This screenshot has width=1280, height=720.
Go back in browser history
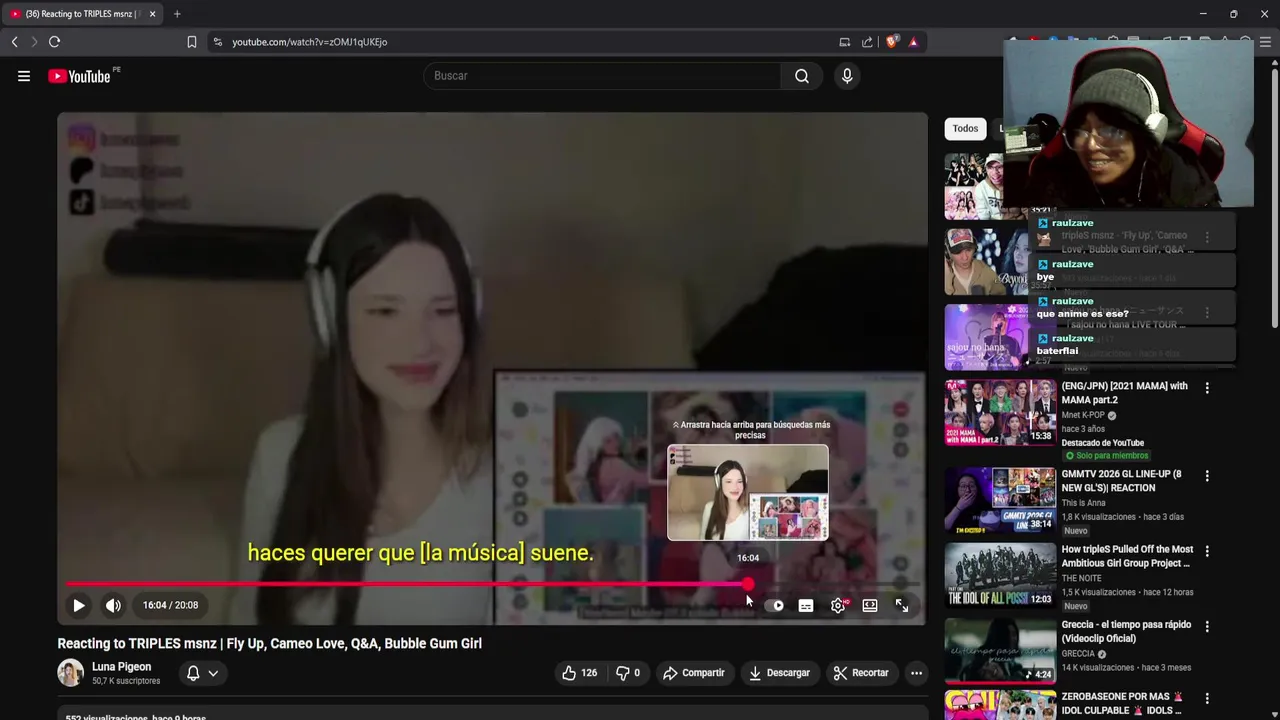point(14,42)
